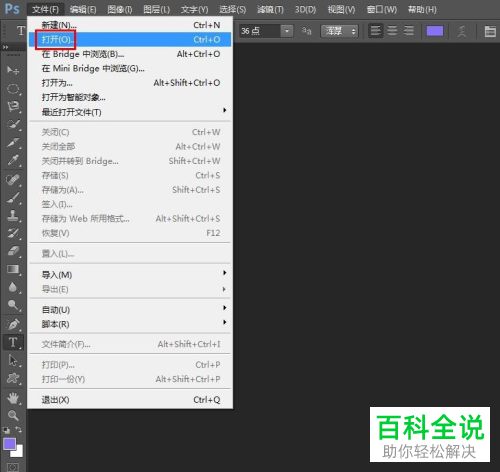Open the 图层(L) menu

[x=157, y=9]
